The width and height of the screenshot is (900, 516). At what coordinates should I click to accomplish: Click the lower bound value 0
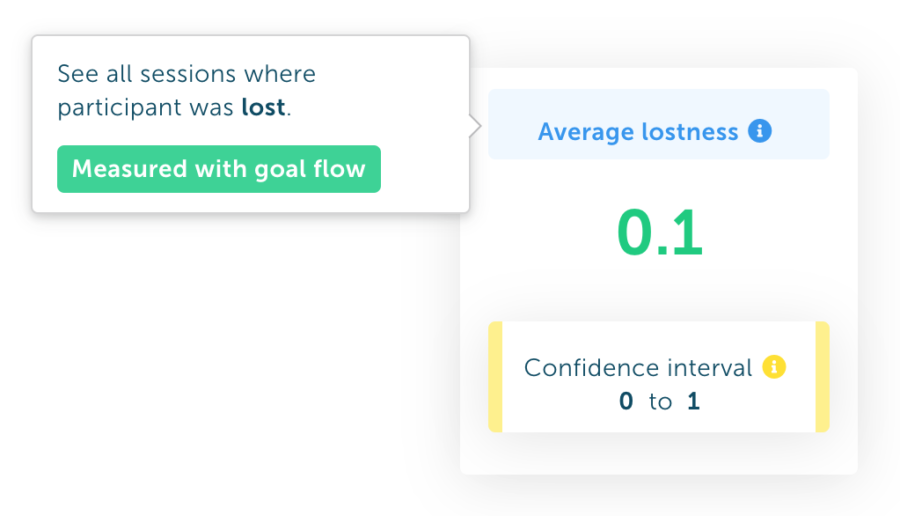(626, 401)
